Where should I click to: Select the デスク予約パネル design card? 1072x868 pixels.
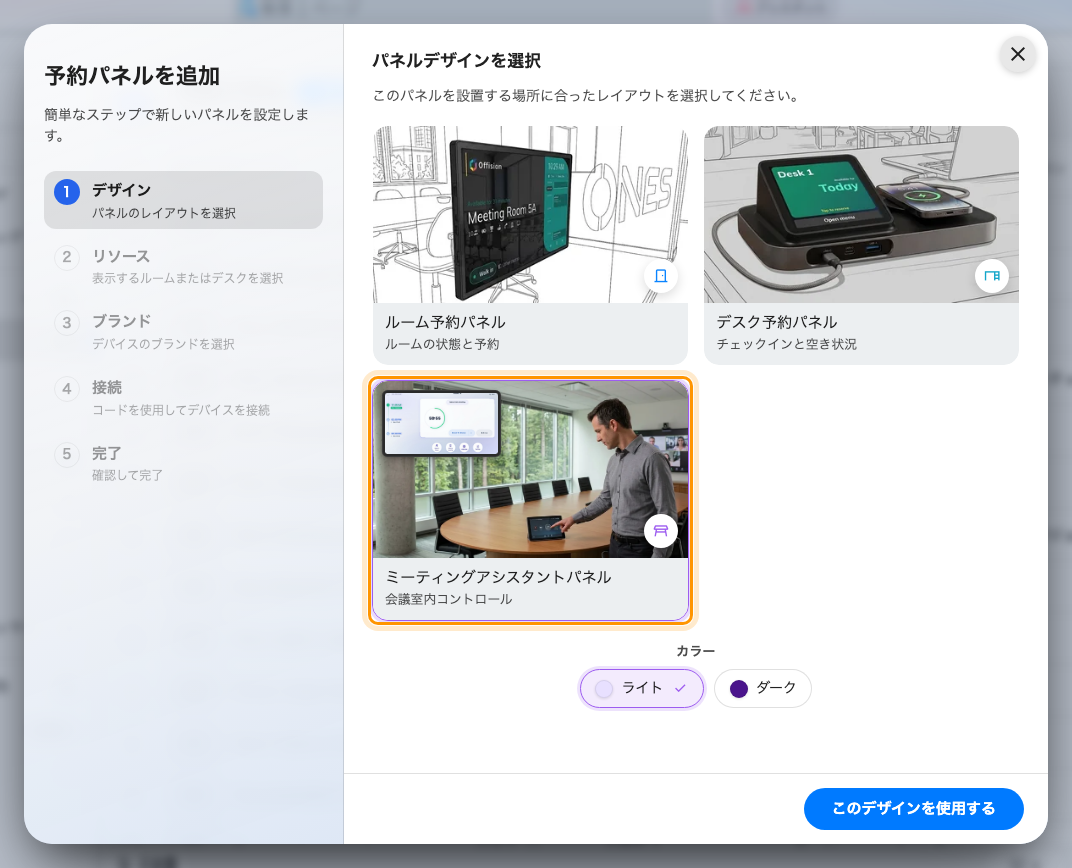(x=861, y=245)
